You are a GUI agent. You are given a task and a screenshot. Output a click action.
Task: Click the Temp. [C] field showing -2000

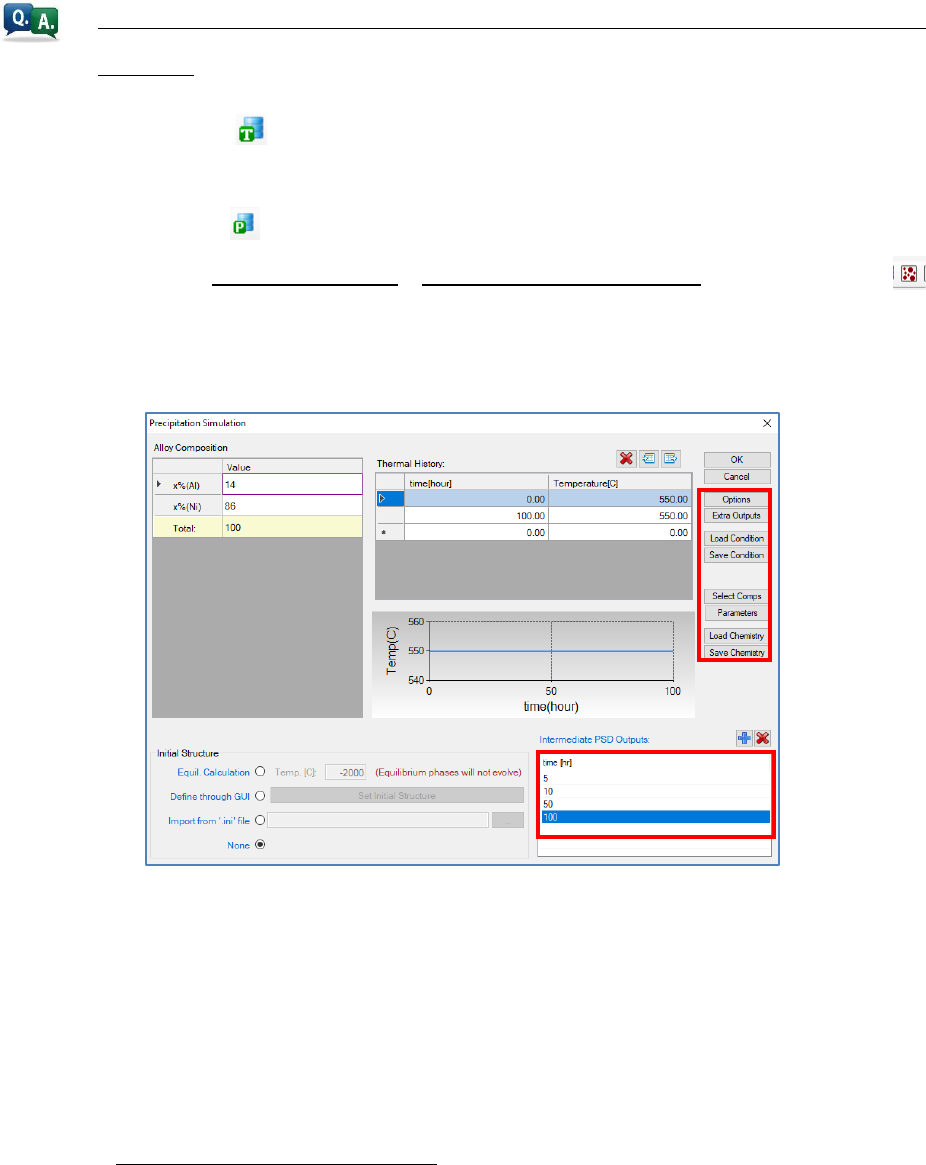[x=346, y=772]
